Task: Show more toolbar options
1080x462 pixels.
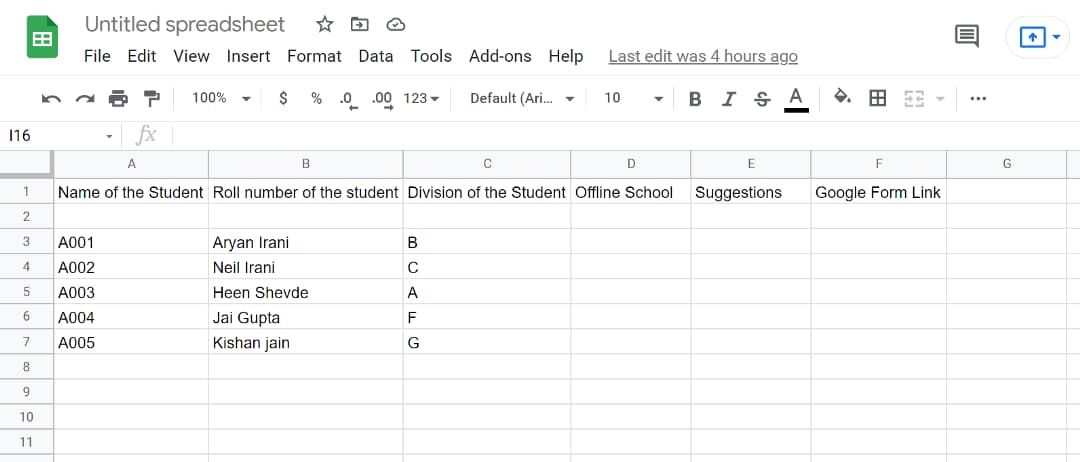Action: [x=977, y=98]
